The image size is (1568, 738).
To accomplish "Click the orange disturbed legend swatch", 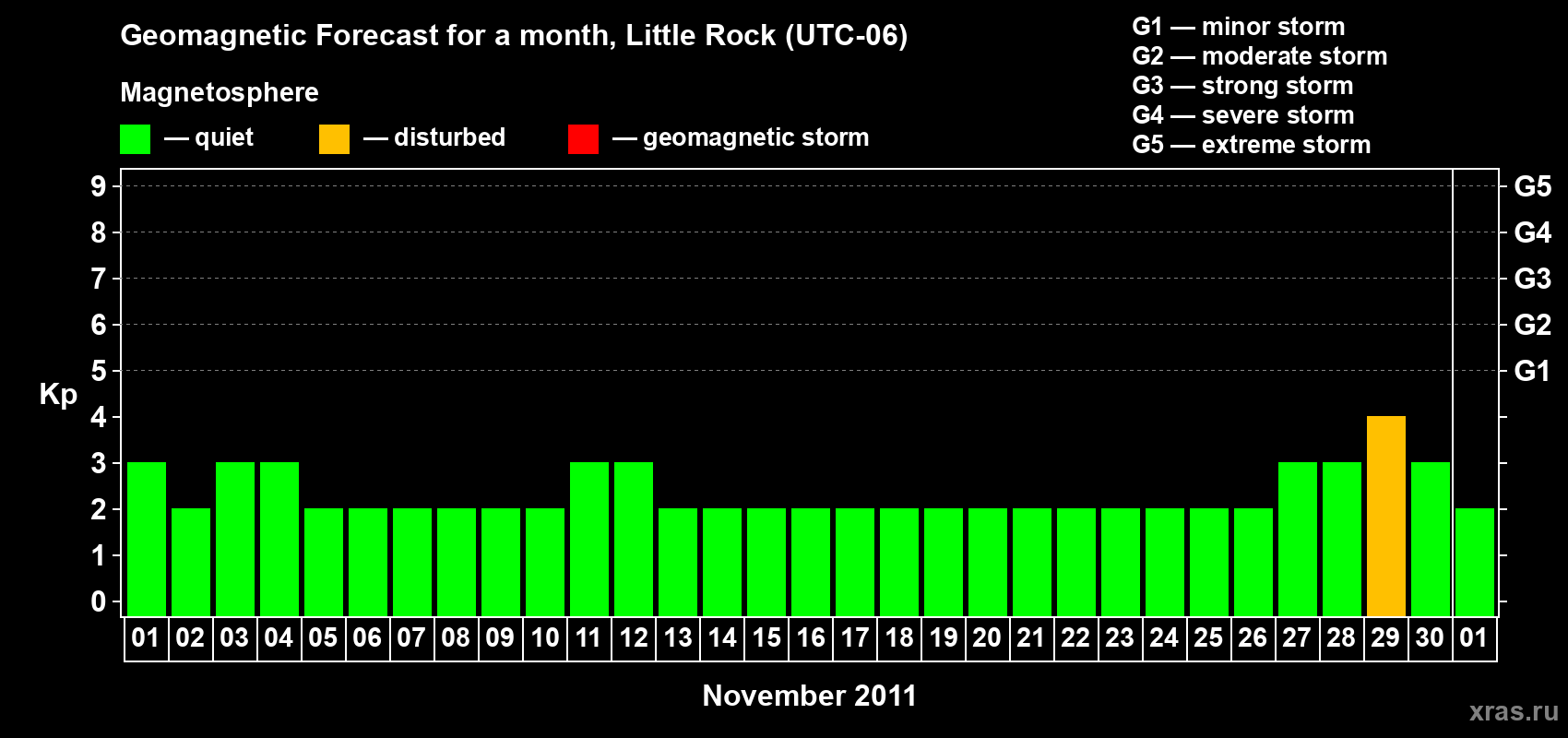I will (334, 139).
